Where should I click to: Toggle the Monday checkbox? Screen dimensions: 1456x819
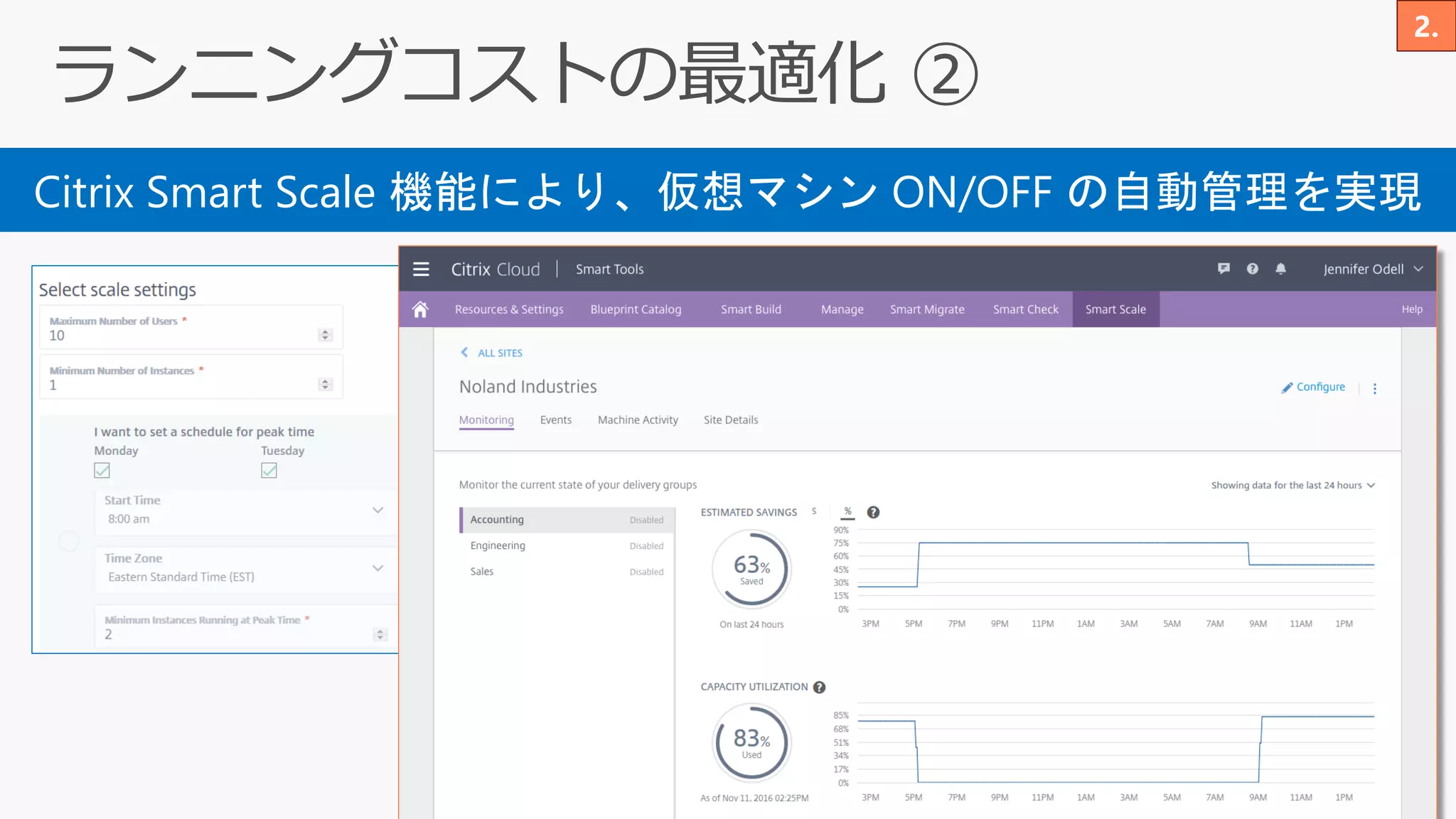pos(102,471)
